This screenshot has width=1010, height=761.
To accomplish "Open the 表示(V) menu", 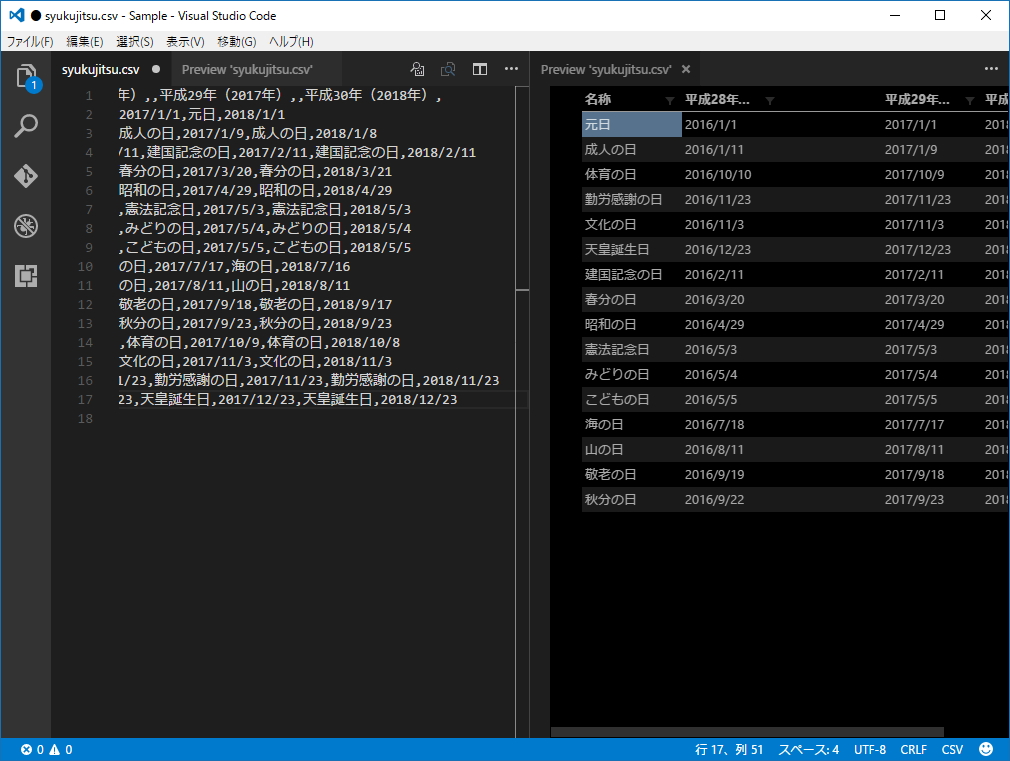I will coord(185,41).
